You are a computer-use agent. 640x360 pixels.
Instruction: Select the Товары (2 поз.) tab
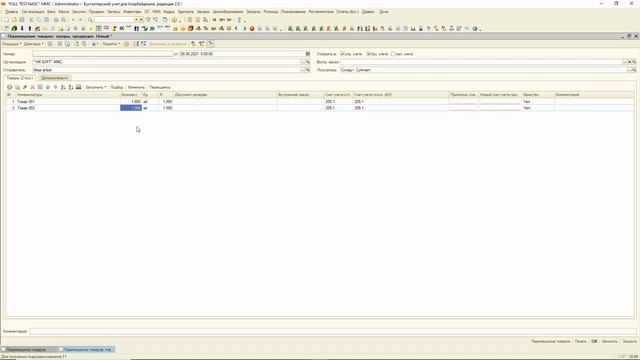point(20,78)
